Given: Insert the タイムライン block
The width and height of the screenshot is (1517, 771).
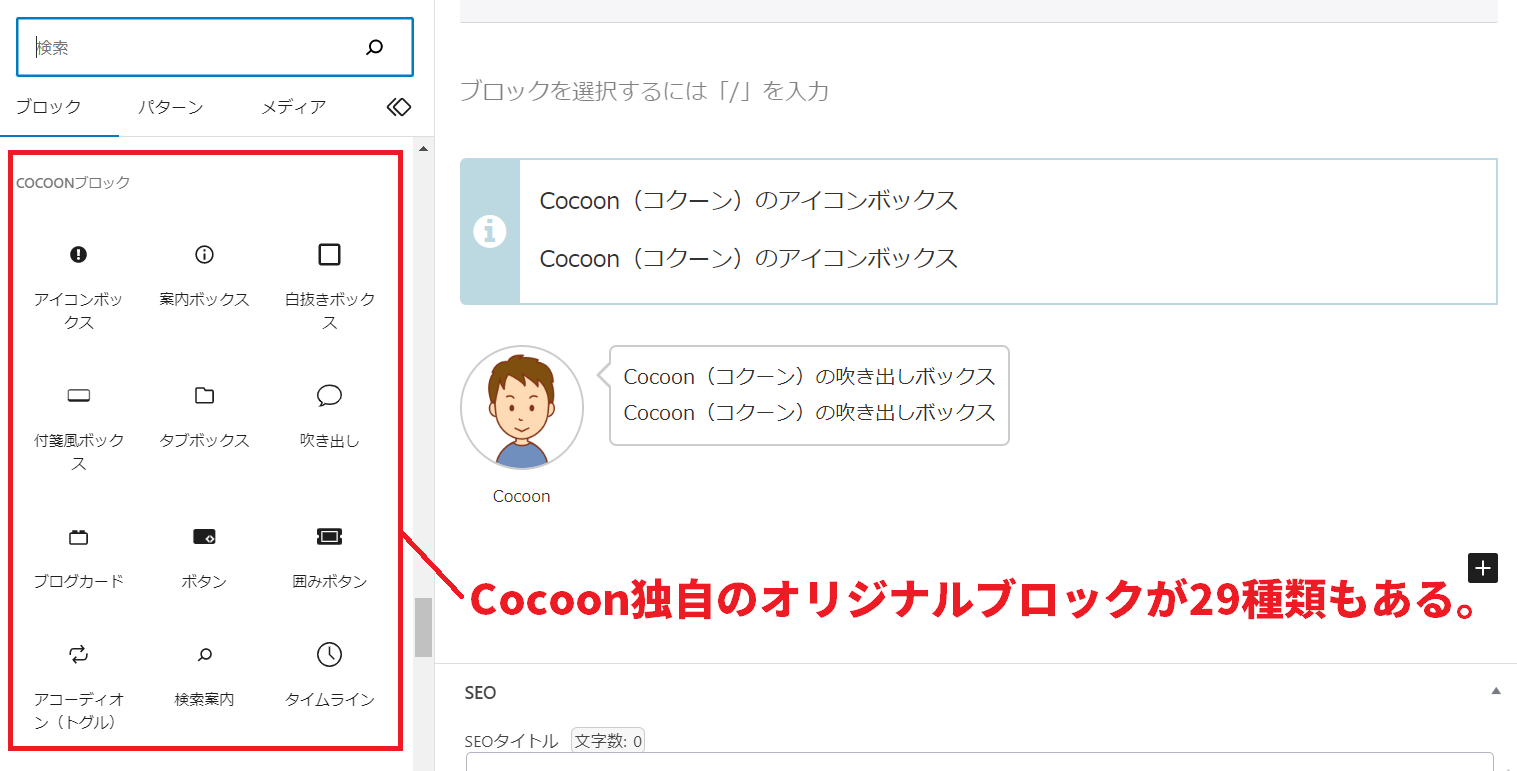Looking at the screenshot, I should (x=330, y=675).
